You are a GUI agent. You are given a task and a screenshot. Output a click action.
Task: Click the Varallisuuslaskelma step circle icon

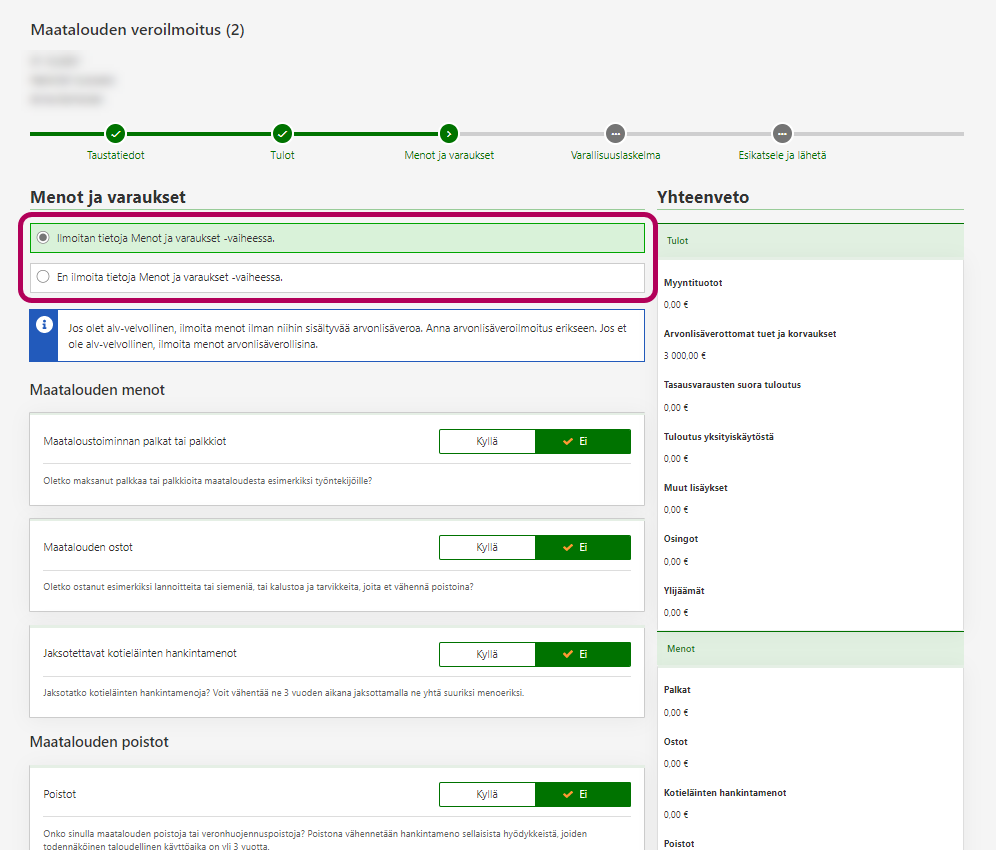tap(615, 133)
